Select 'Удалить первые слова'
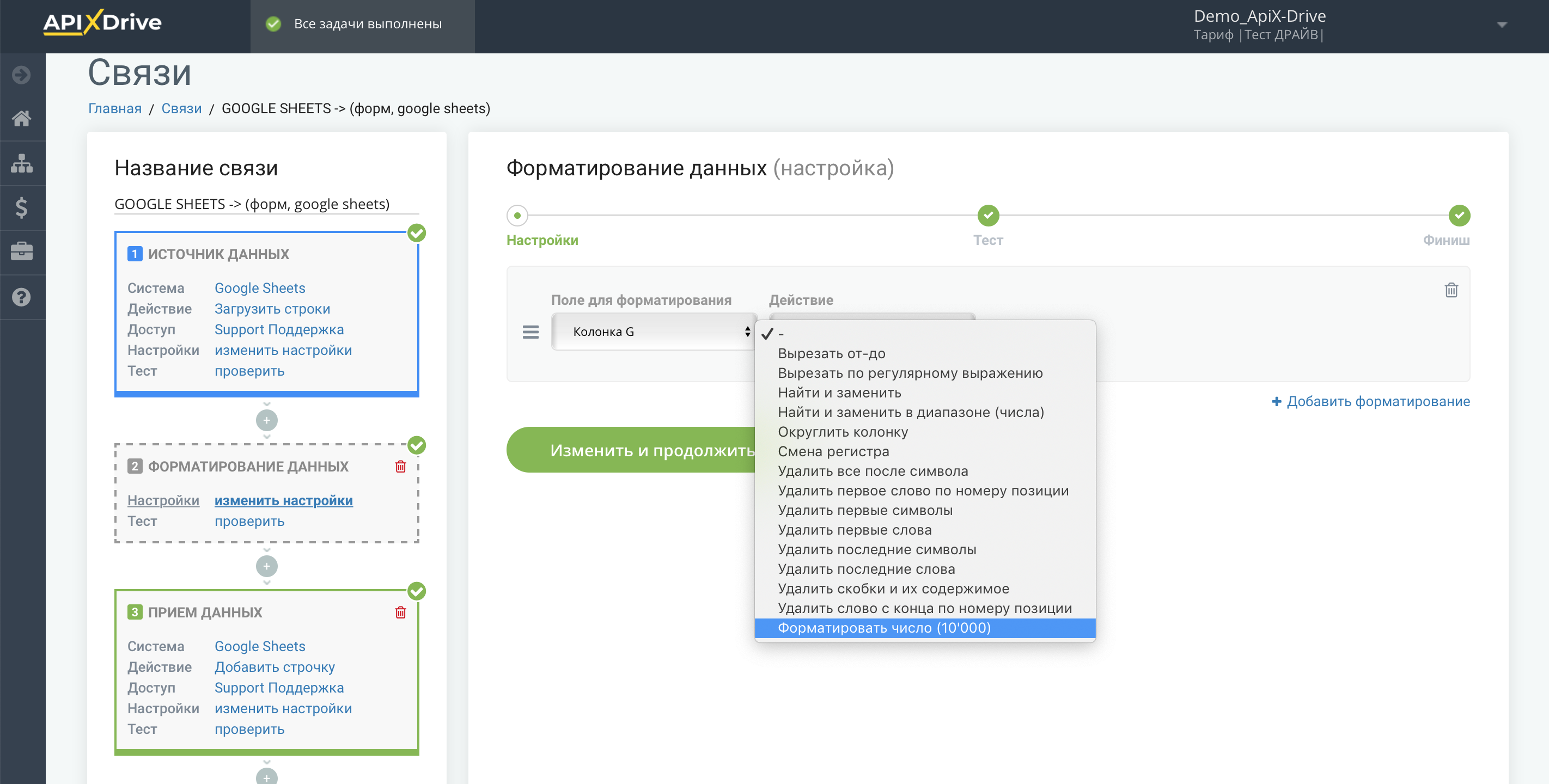The width and height of the screenshot is (1549, 784). pyautogui.click(x=925, y=530)
